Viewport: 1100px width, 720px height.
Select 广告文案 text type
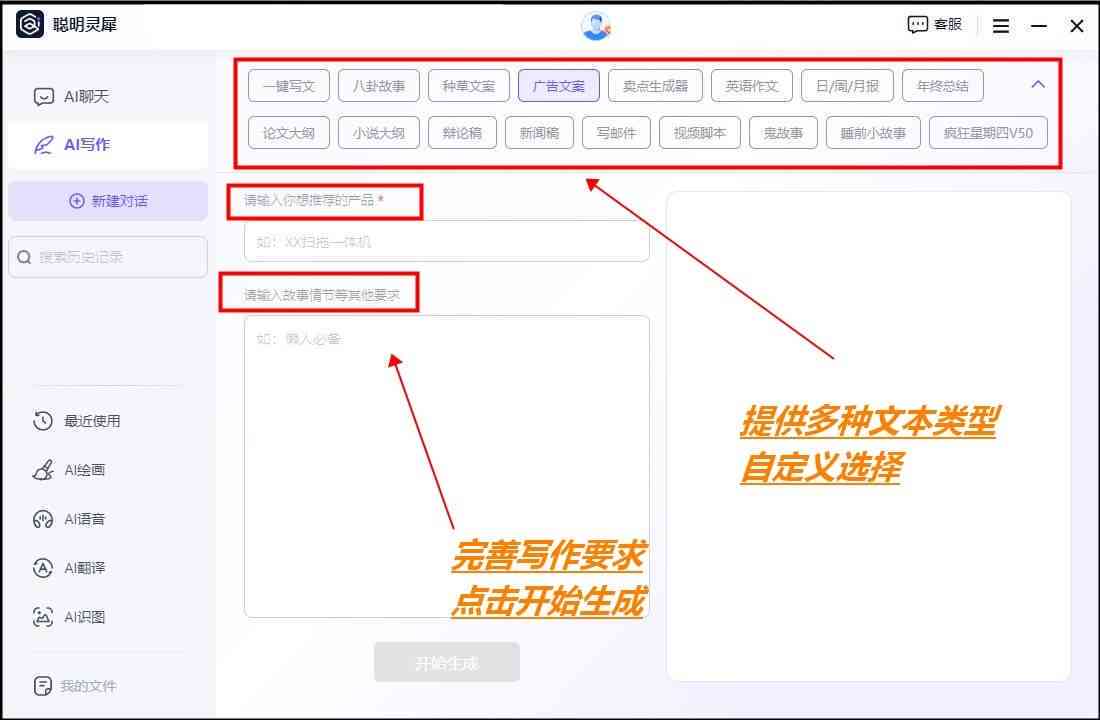pos(558,86)
